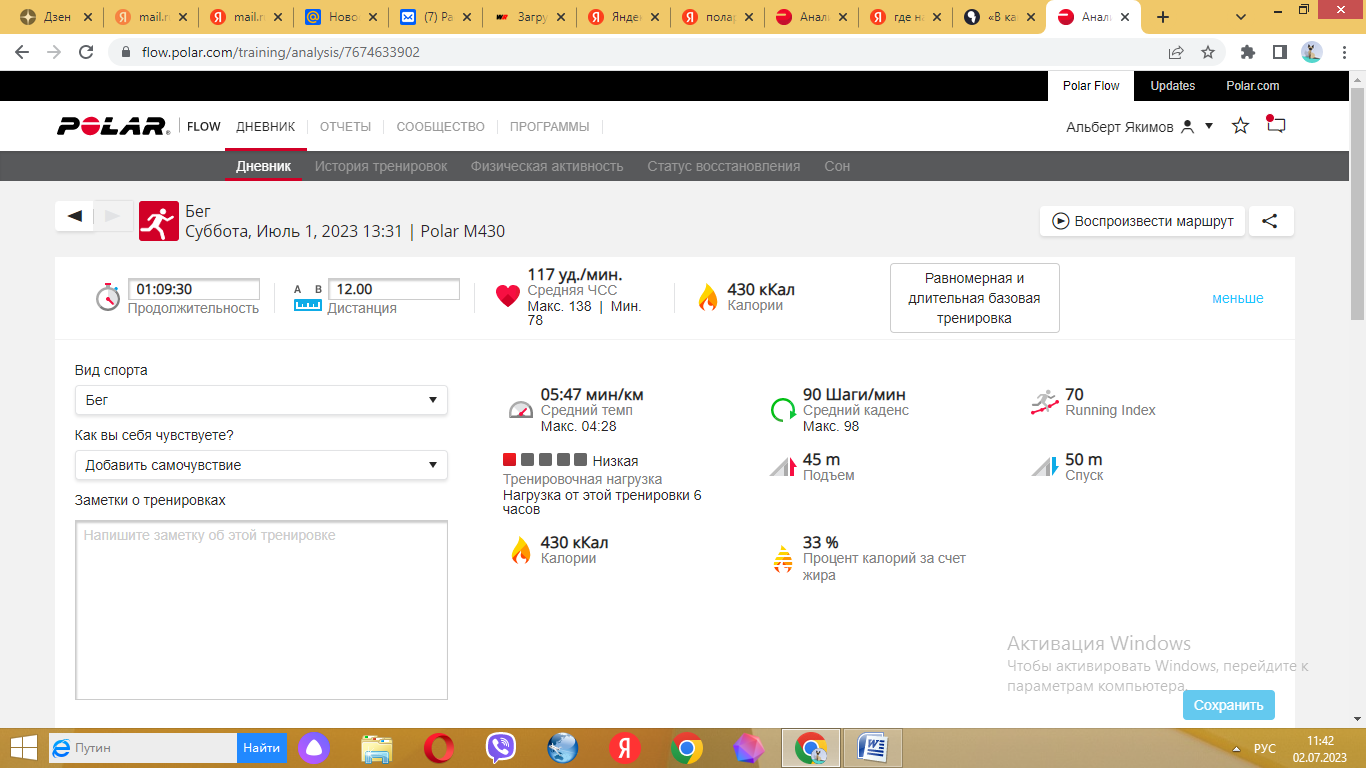Switch to История тренировок tab
Viewport: 1366px width, 768px height.
click(381, 166)
